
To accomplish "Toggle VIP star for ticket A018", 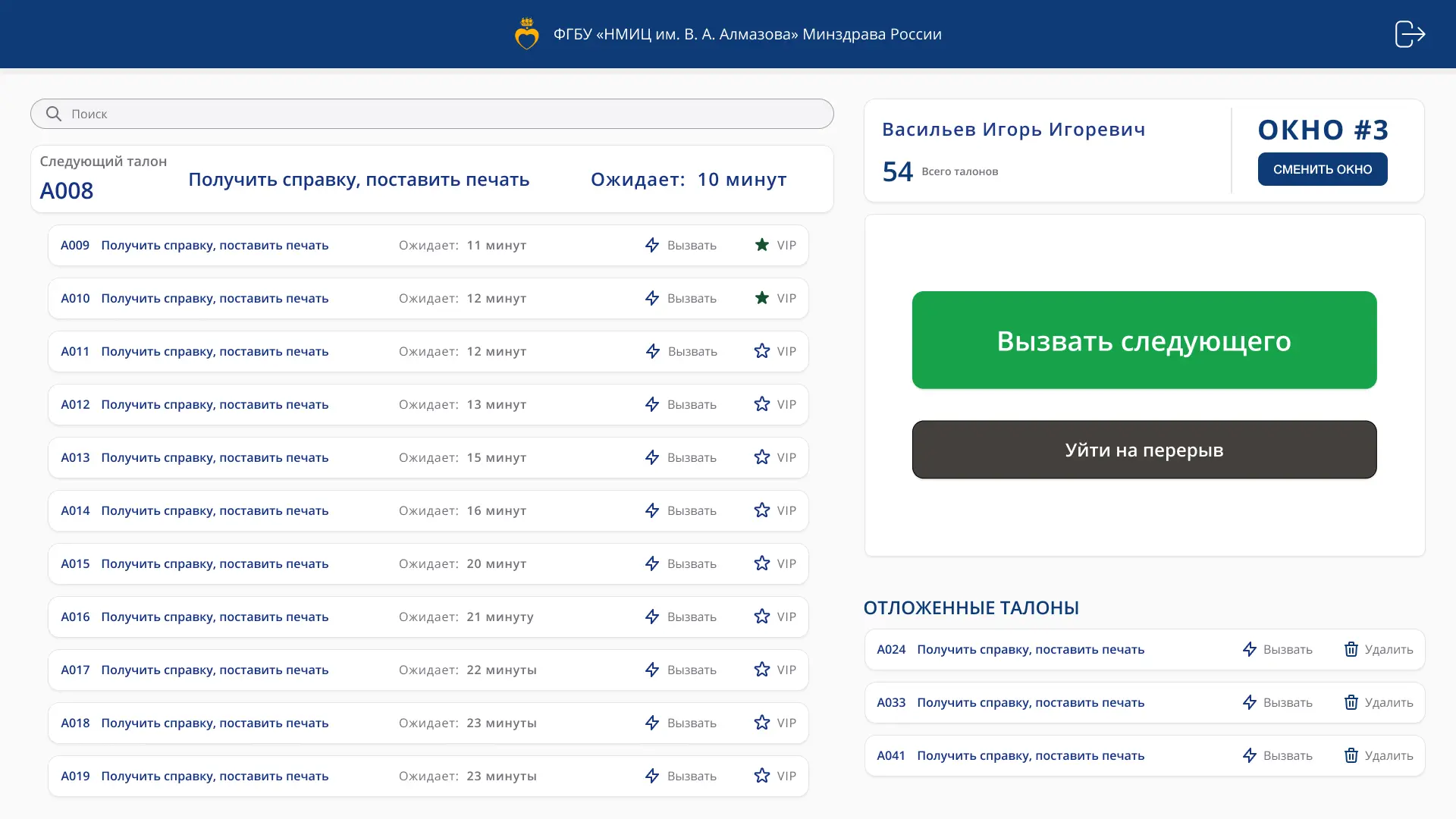I will point(762,723).
